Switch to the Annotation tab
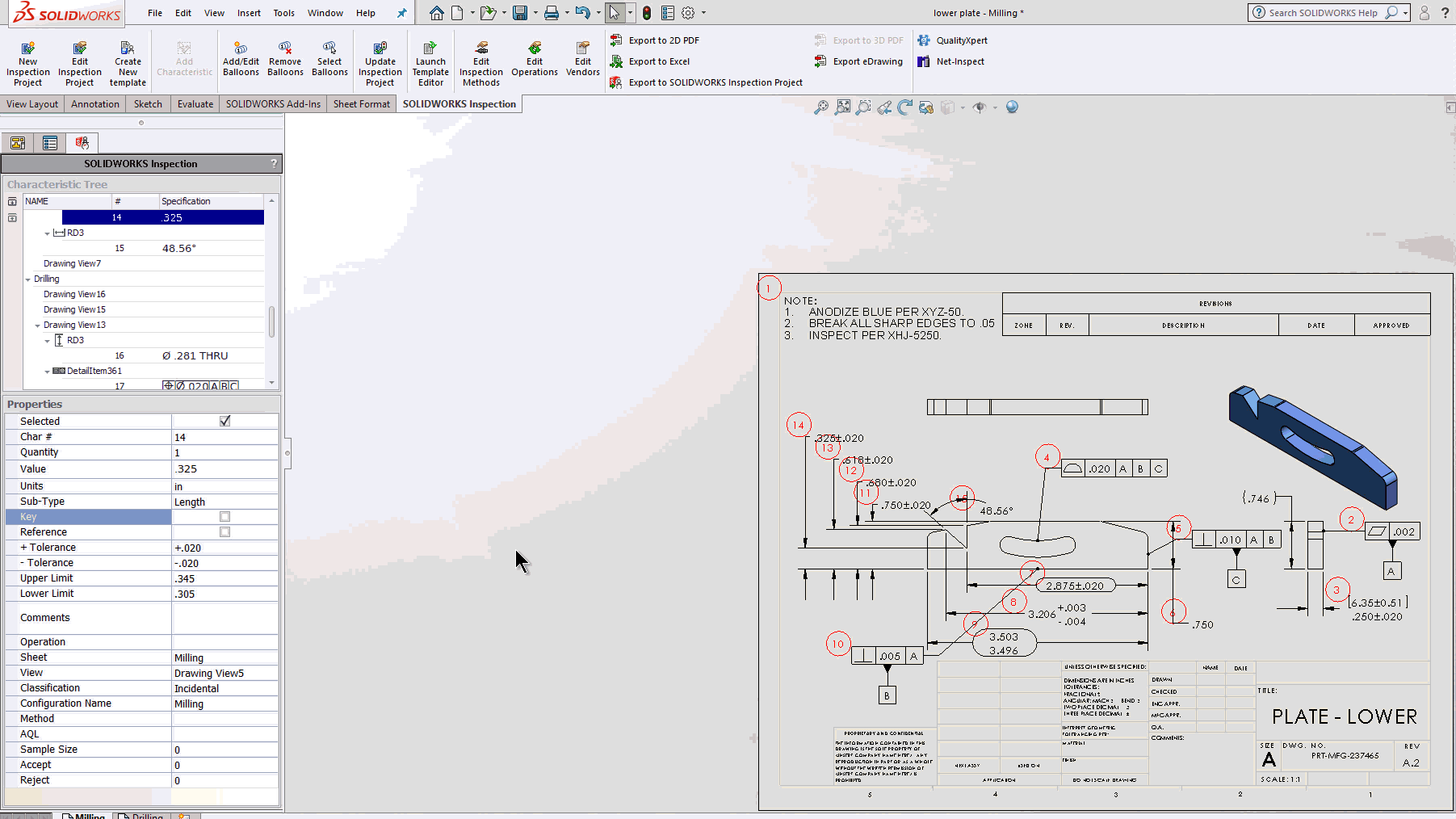The width and height of the screenshot is (1456, 819). (x=94, y=104)
